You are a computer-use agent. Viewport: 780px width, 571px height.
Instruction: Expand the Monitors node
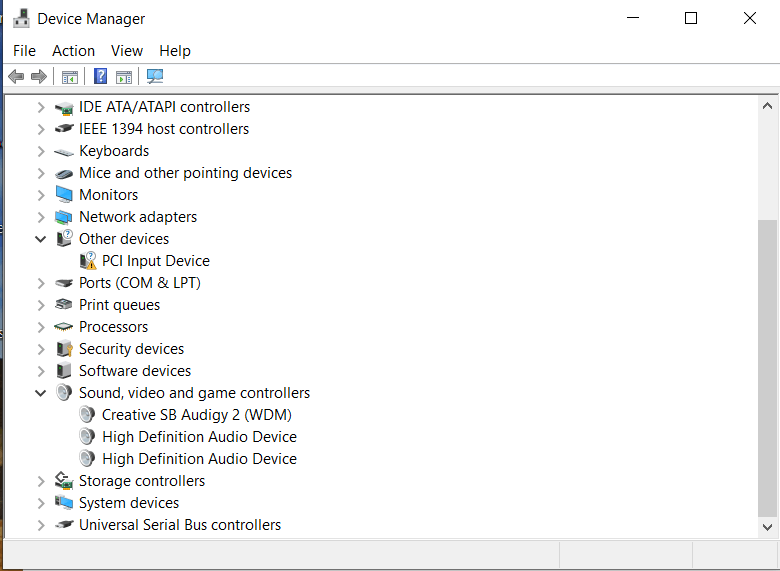point(41,195)
